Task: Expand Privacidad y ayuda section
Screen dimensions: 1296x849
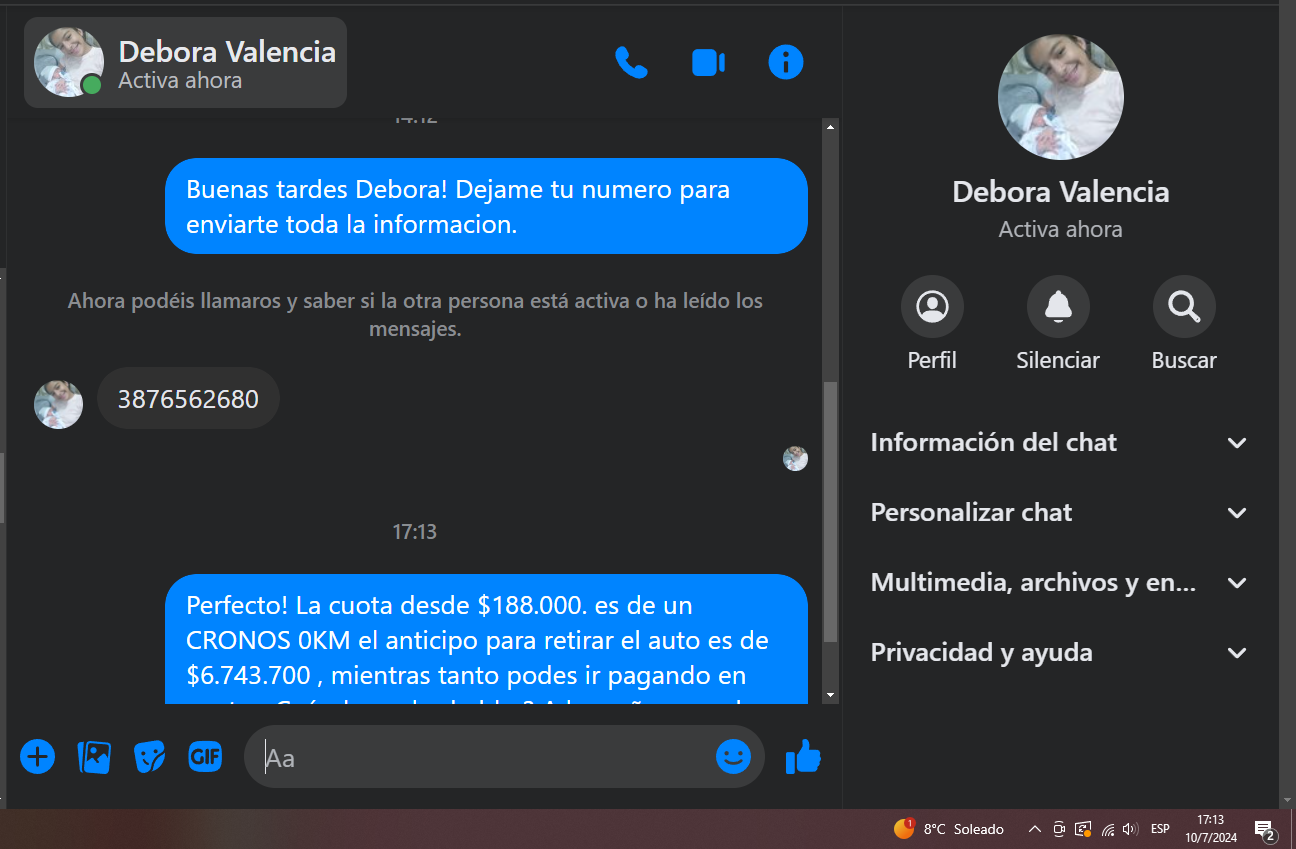Action: pos(1059,652)
